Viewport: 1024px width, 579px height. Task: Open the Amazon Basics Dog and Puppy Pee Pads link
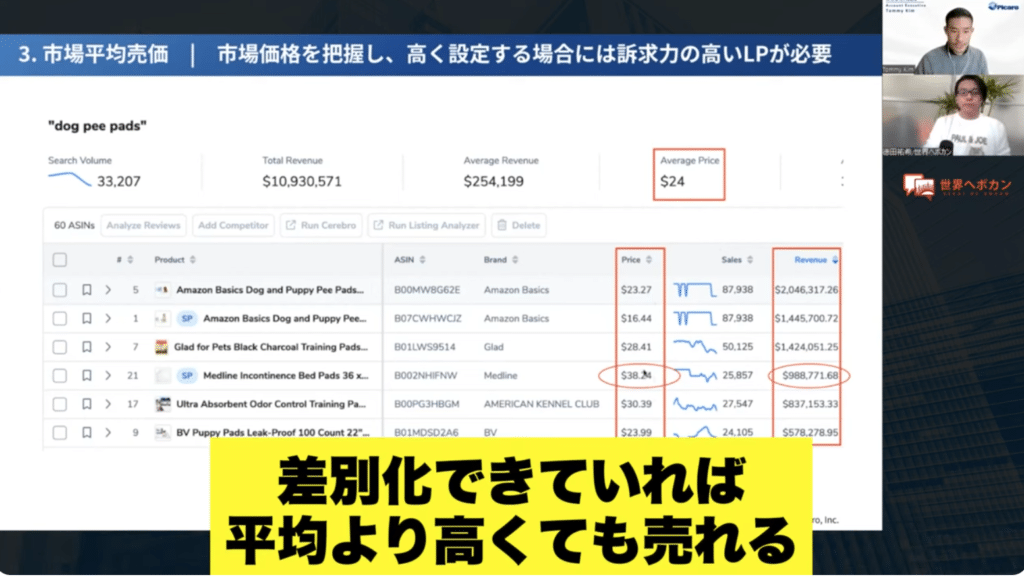pyautogui.click(x=270, y=290)
